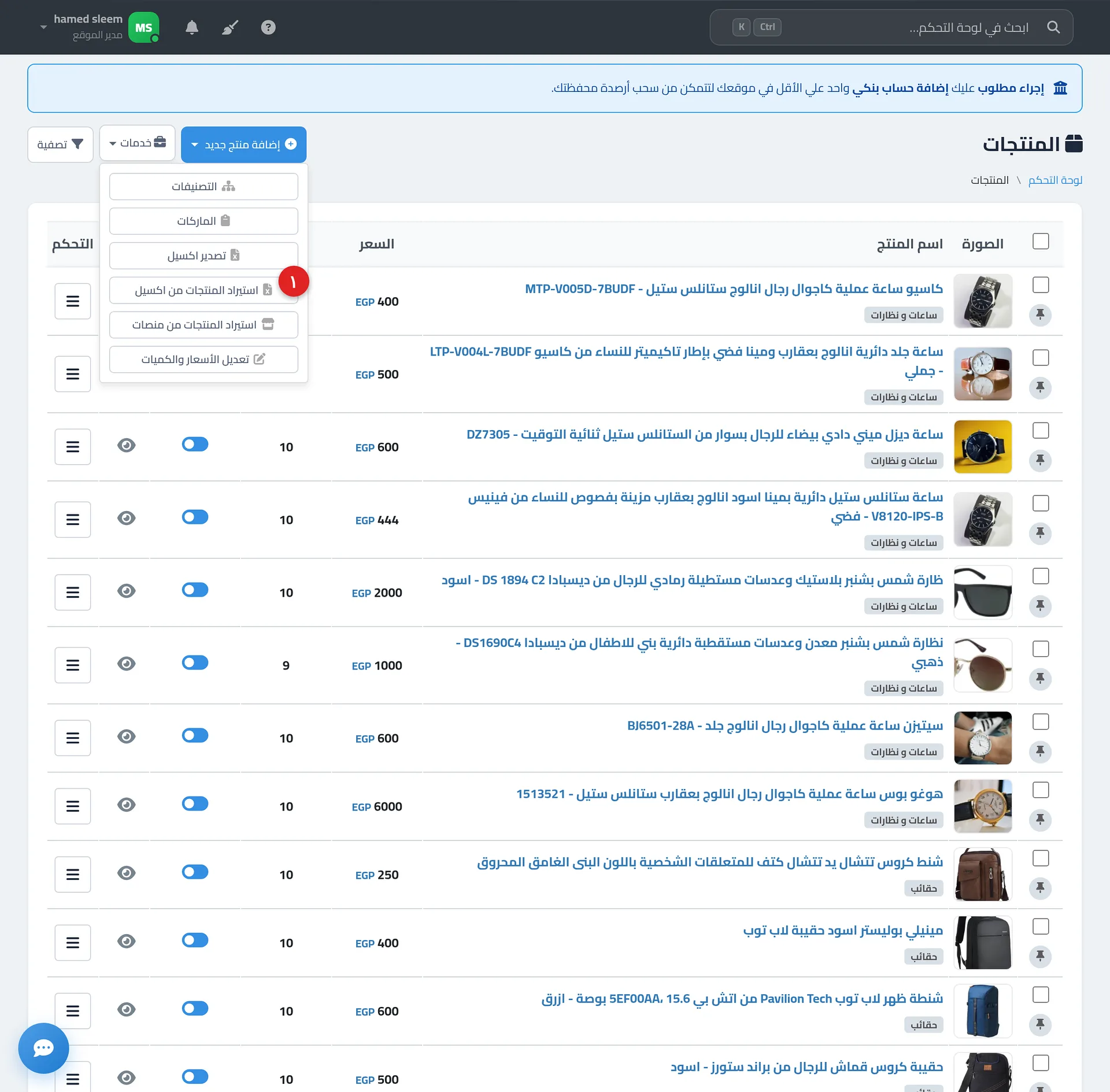Click the EGP 6000 price value
This screenshot has width=1110, height=1092.
(x=377, y=807)
